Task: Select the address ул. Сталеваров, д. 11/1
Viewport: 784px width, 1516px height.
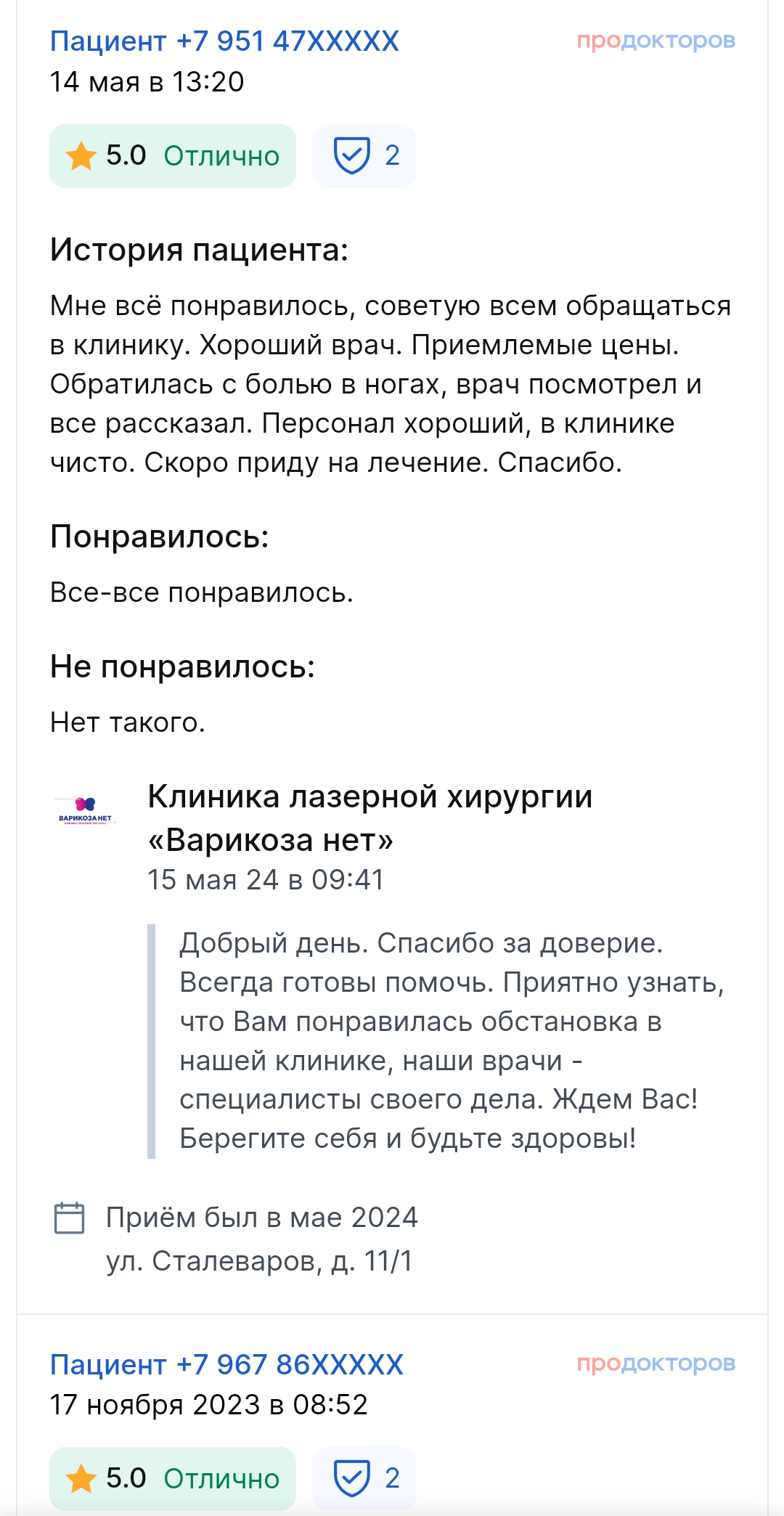Action: (x=259, y=1261)
